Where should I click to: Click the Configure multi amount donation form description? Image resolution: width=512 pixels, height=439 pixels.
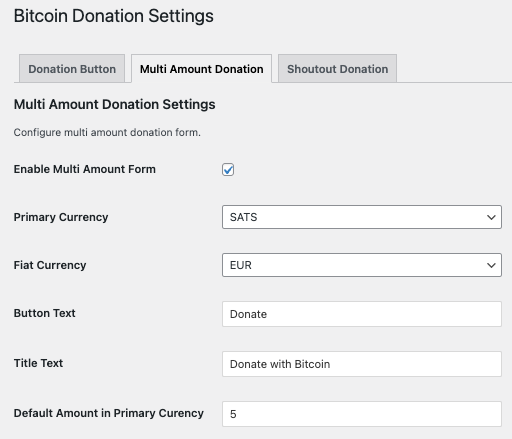coord(107,132)
